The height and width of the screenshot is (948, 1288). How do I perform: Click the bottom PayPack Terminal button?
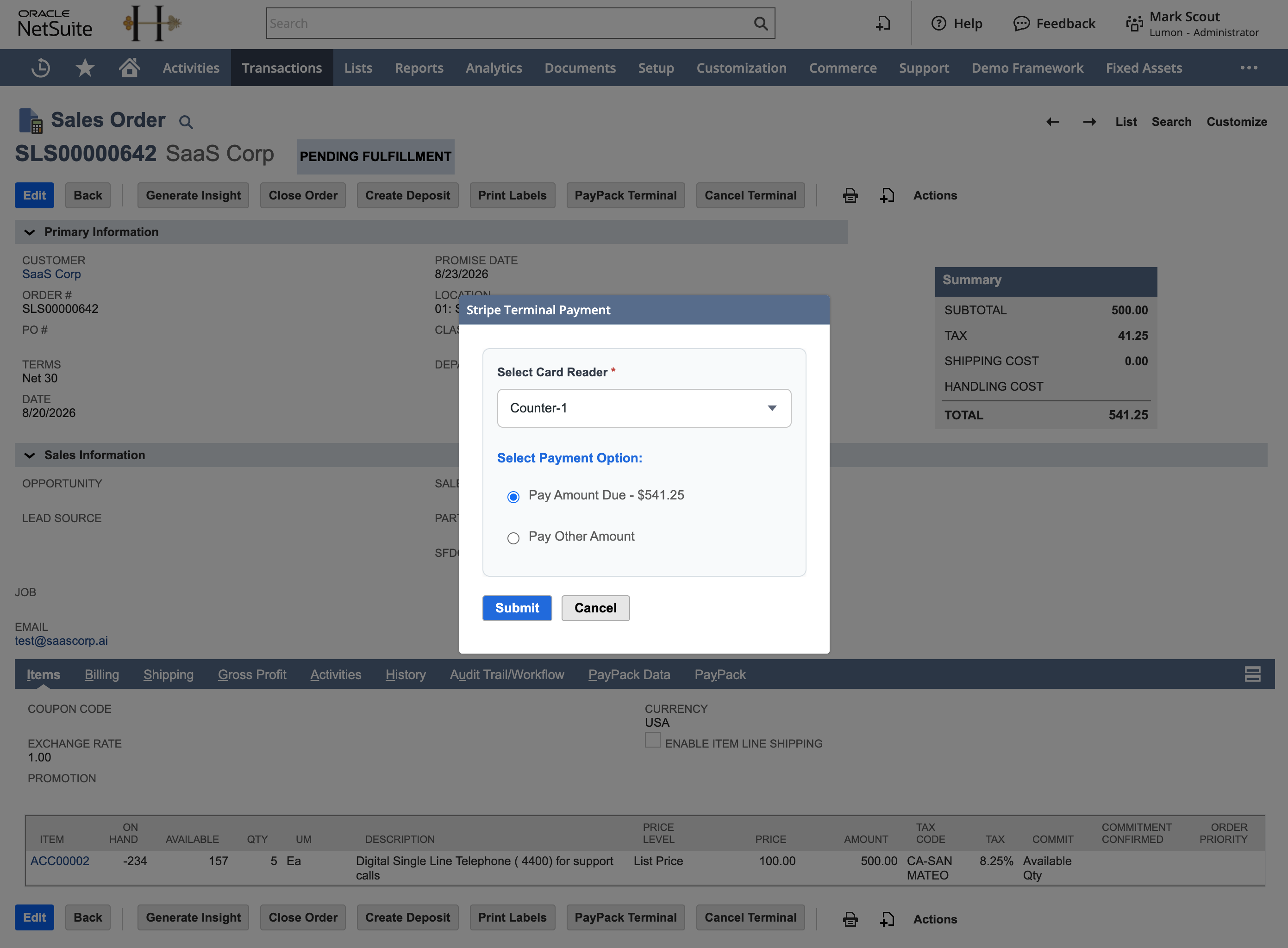625,917
